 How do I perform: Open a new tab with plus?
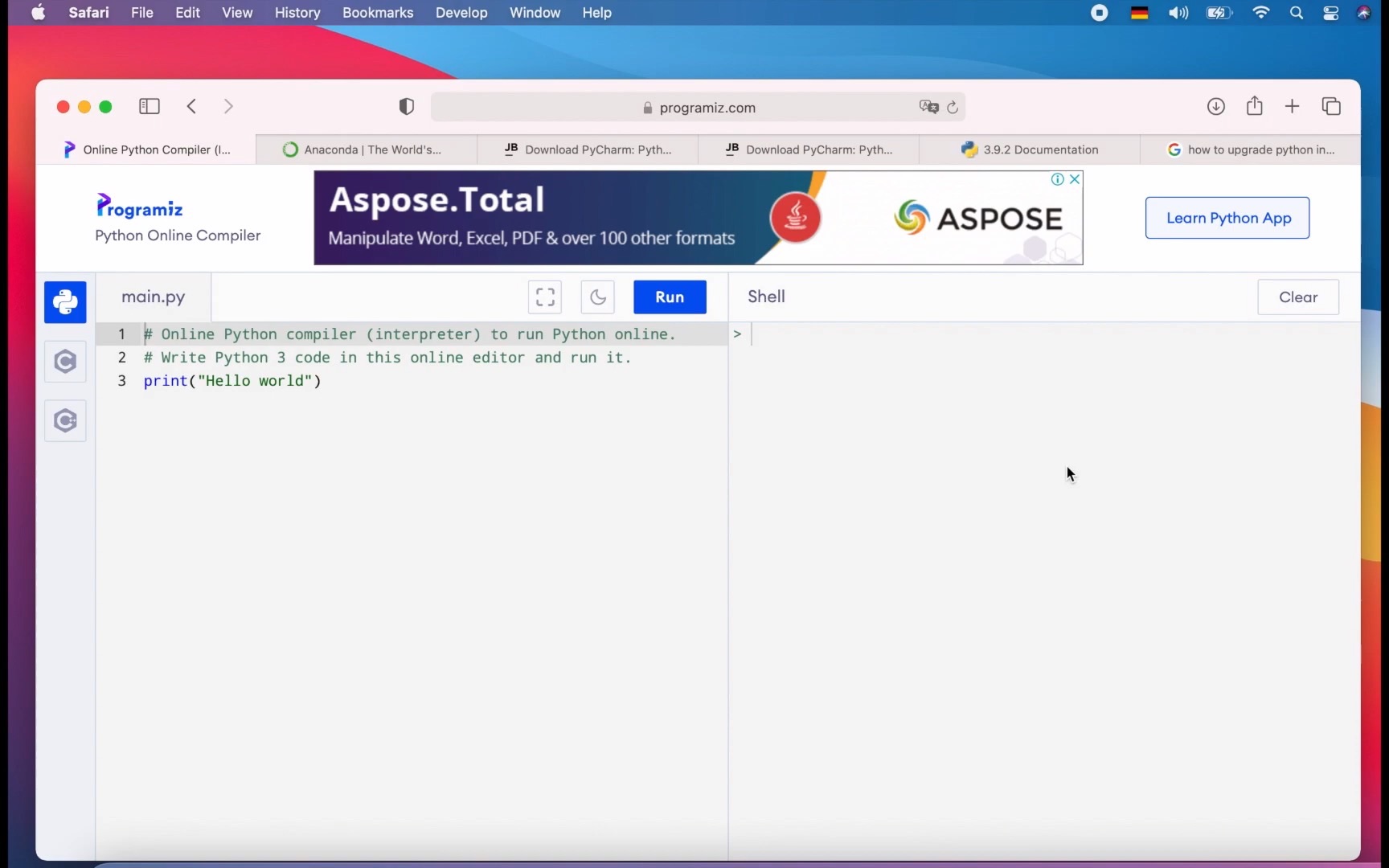1293,106
